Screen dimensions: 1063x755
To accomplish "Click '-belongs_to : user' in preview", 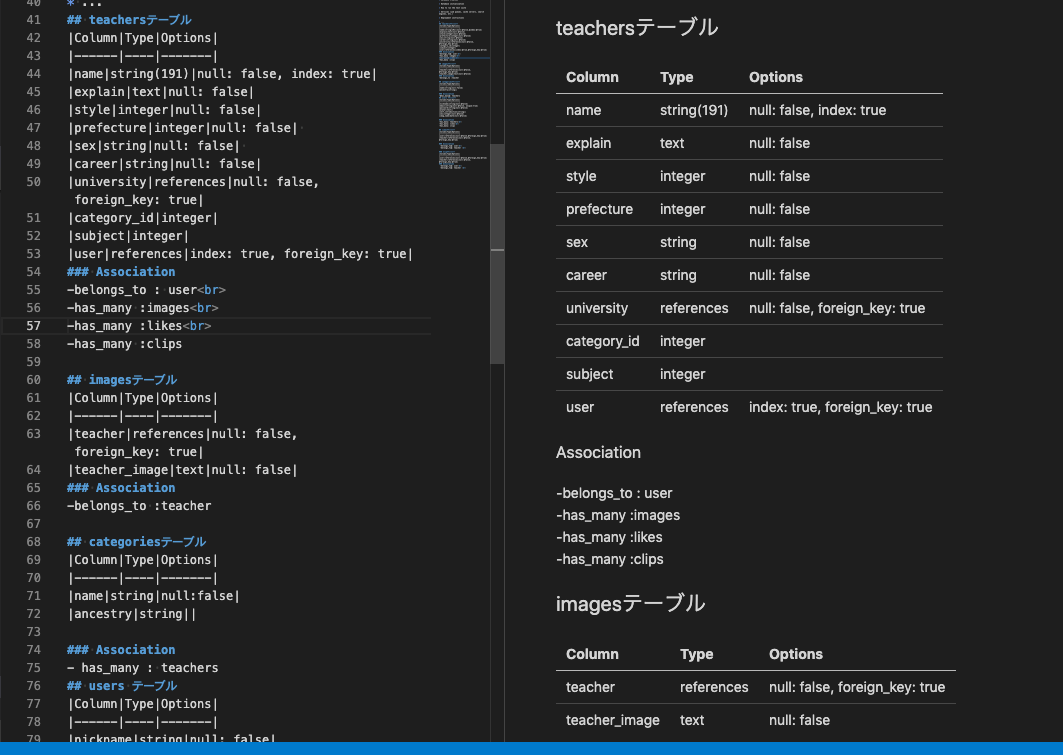I will click(x=614, y=493).
